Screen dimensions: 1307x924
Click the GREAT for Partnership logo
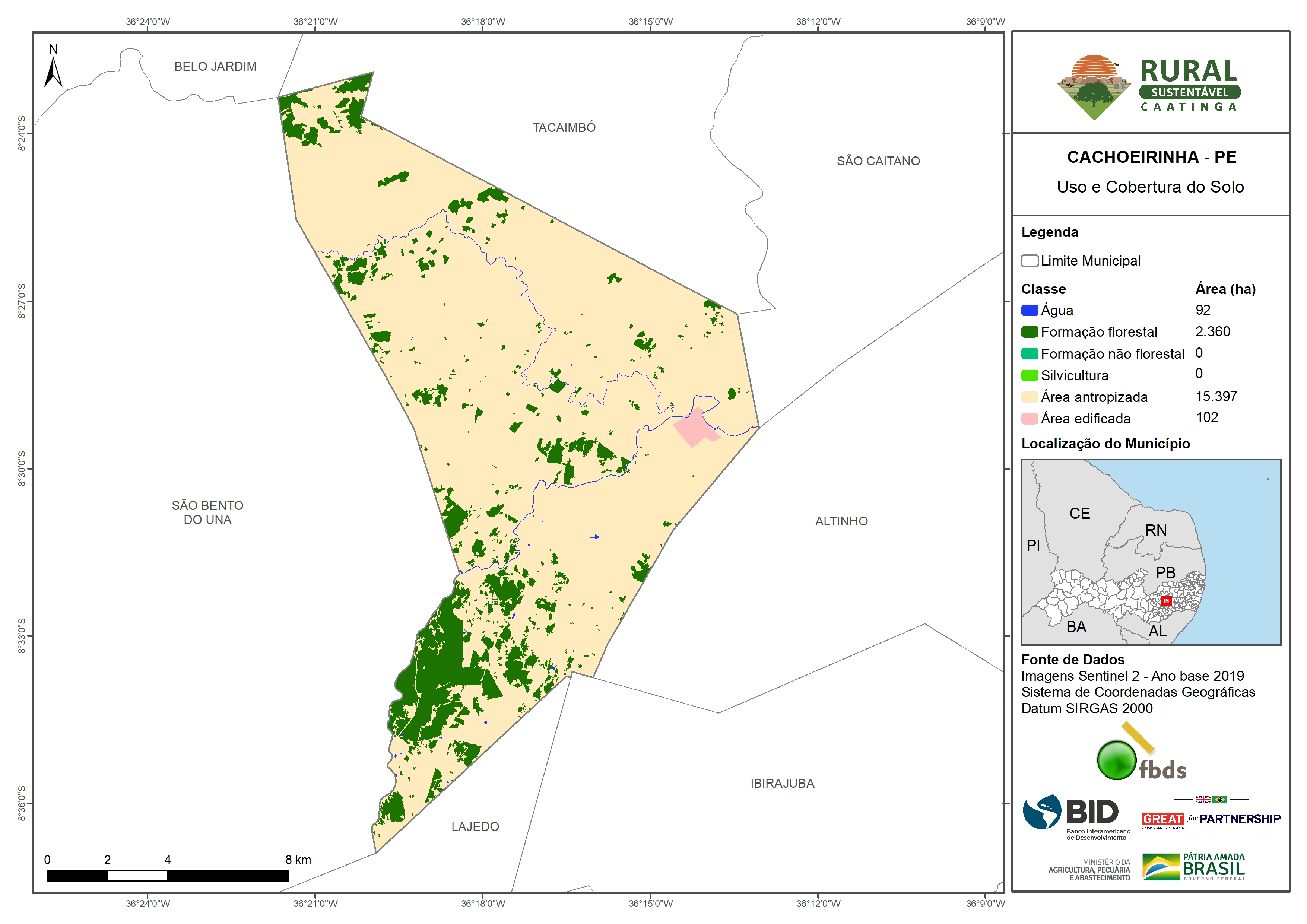pos(1211,819)
